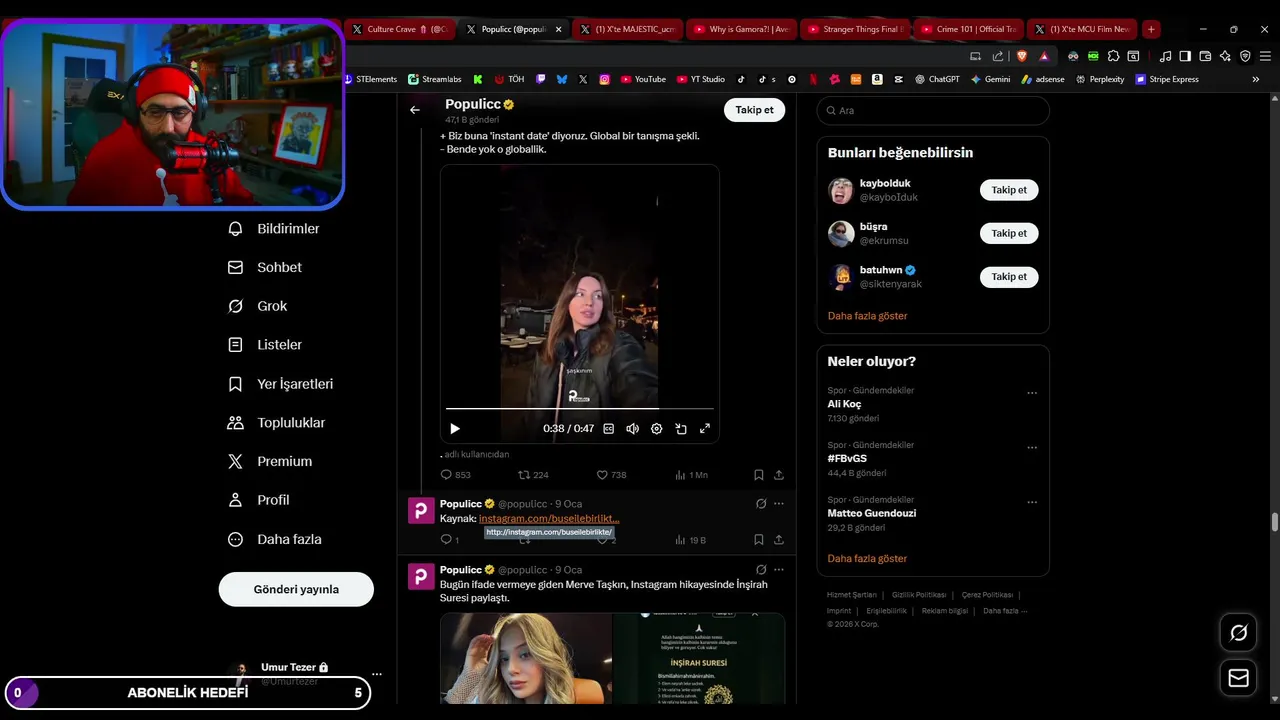Play the embedded tweet video
The height and width of the screenshot is (720, 1280).
click(x=455, y=429)
